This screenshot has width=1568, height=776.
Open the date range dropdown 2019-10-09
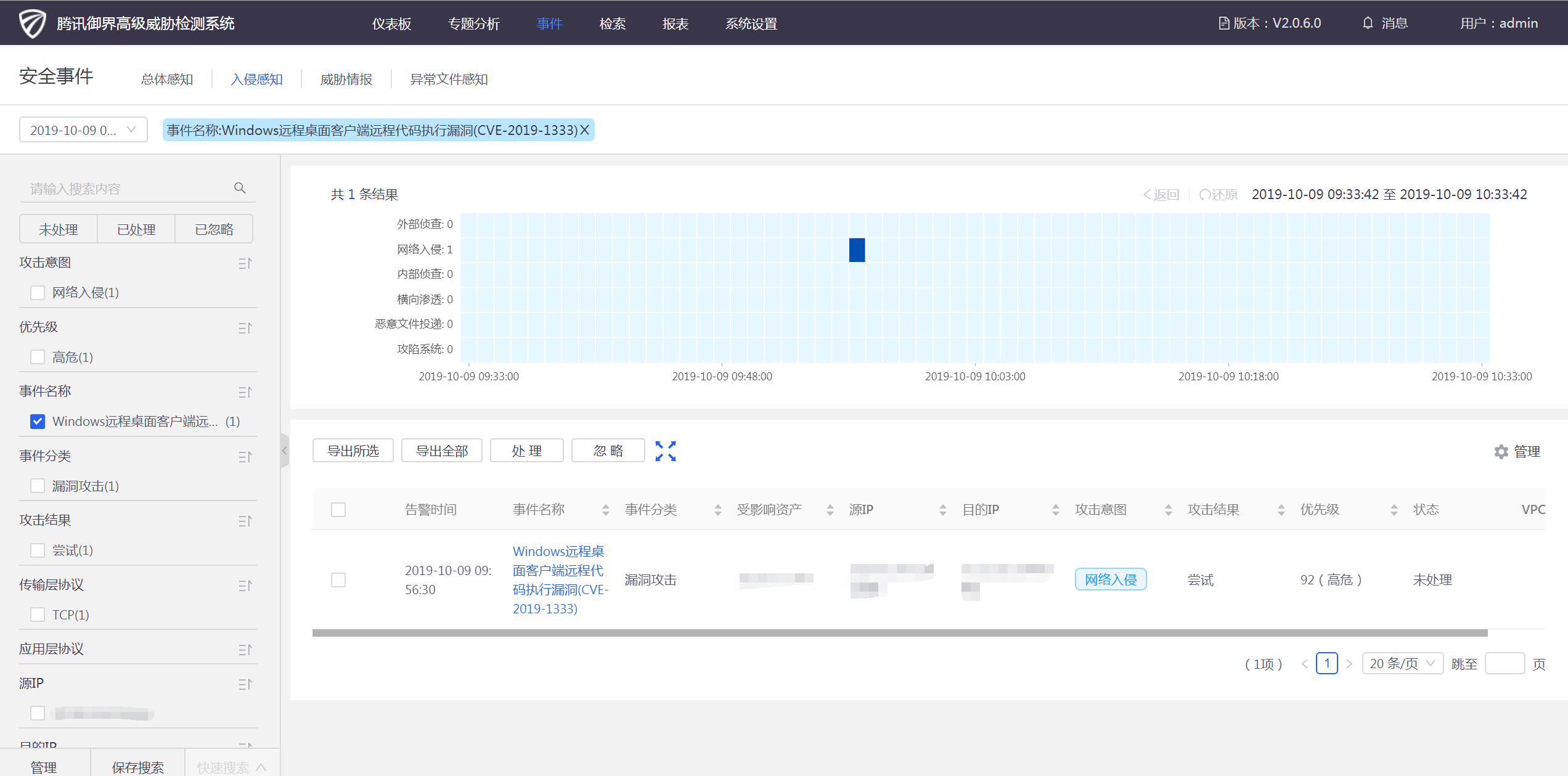pyautogui.click(x=83, y=130)
